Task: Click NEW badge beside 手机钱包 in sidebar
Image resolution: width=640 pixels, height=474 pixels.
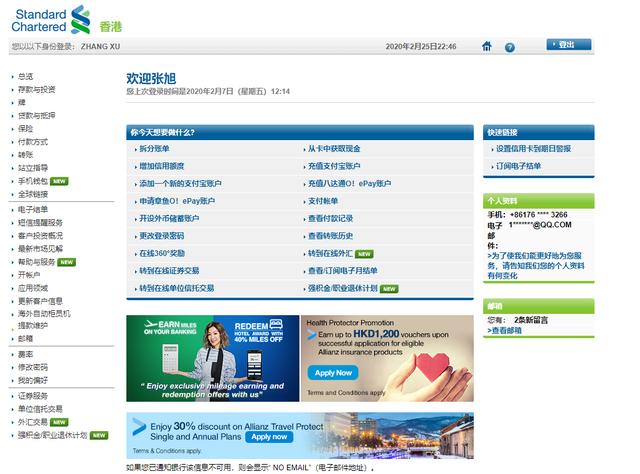Action: pos(60,181)
